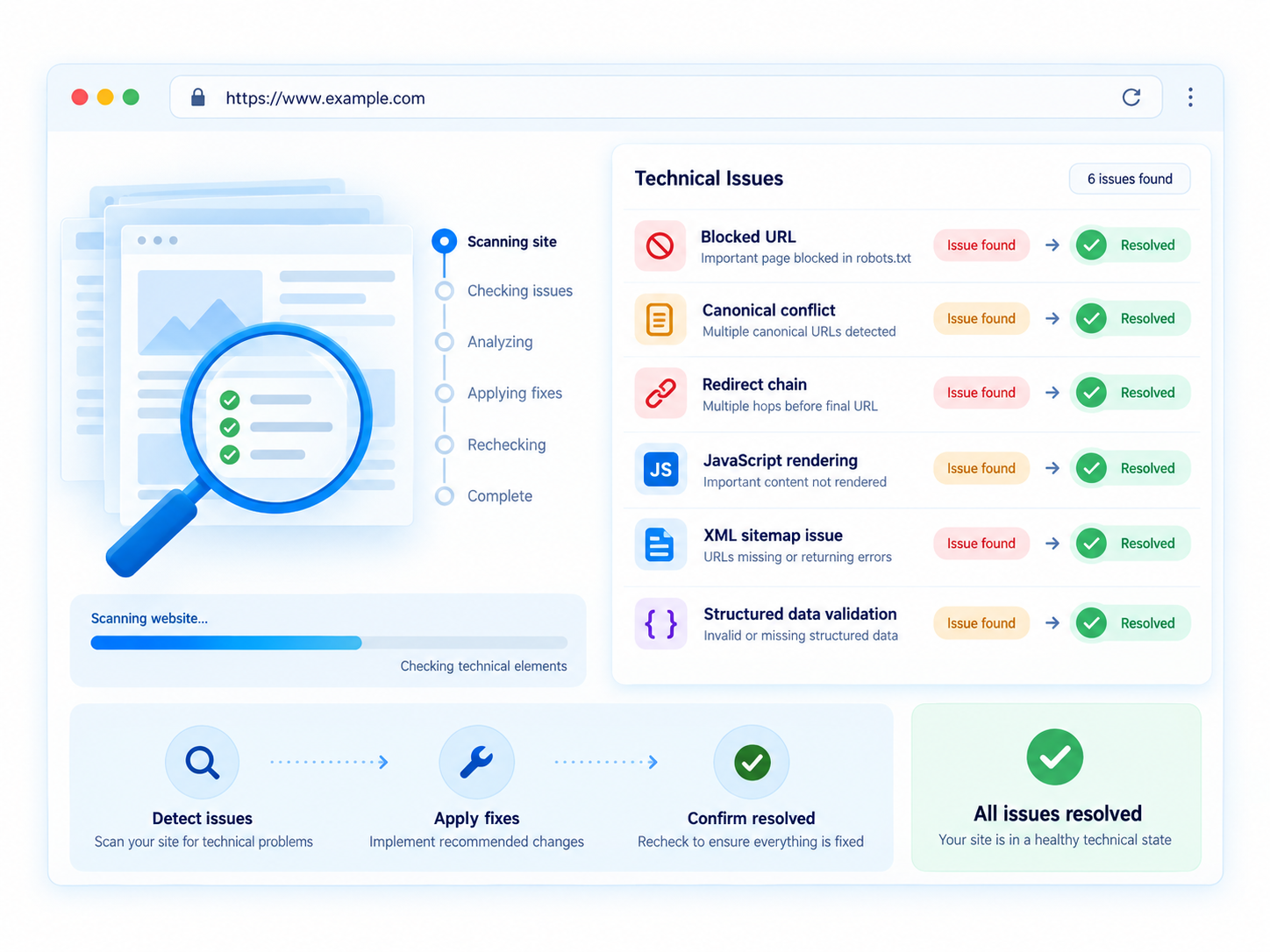The image size is (1270, 952).
Task: Click Issue found badge for Blocked URL
Action: click(x=981, y=245)
